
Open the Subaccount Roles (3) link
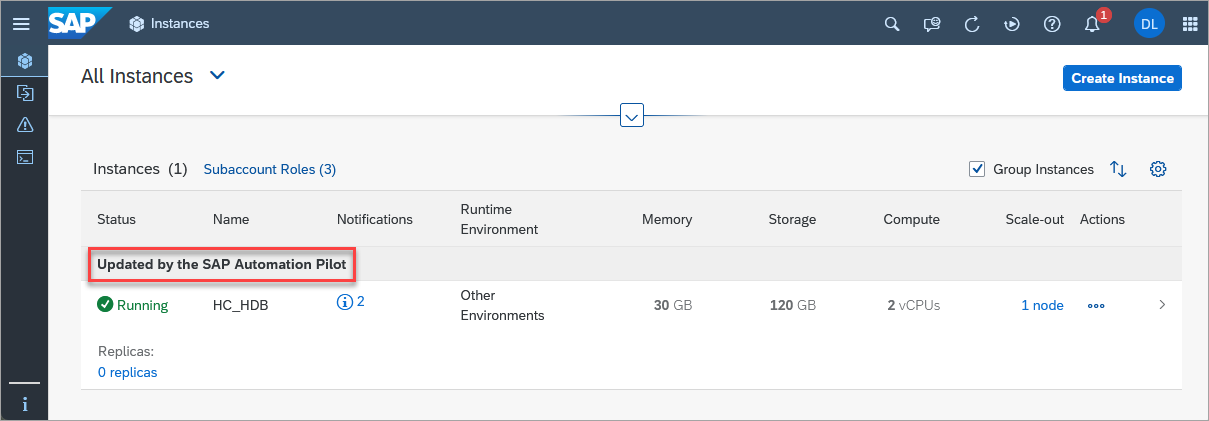click(x=270, y=169)
